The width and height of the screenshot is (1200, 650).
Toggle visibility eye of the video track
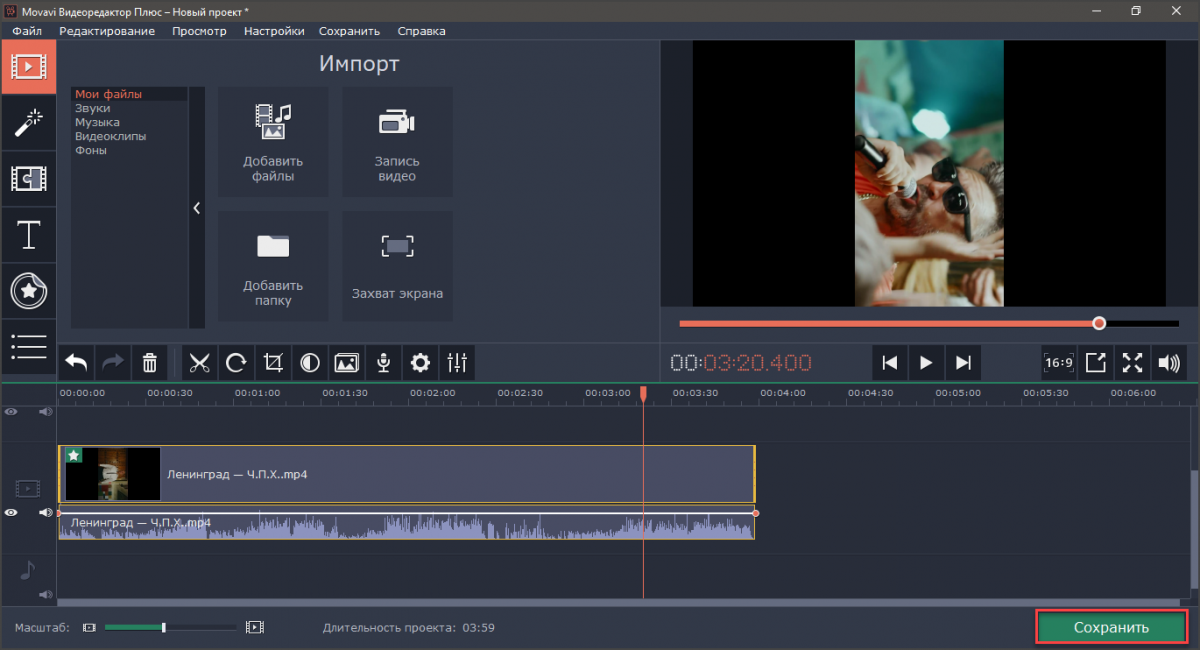[11, 512]
